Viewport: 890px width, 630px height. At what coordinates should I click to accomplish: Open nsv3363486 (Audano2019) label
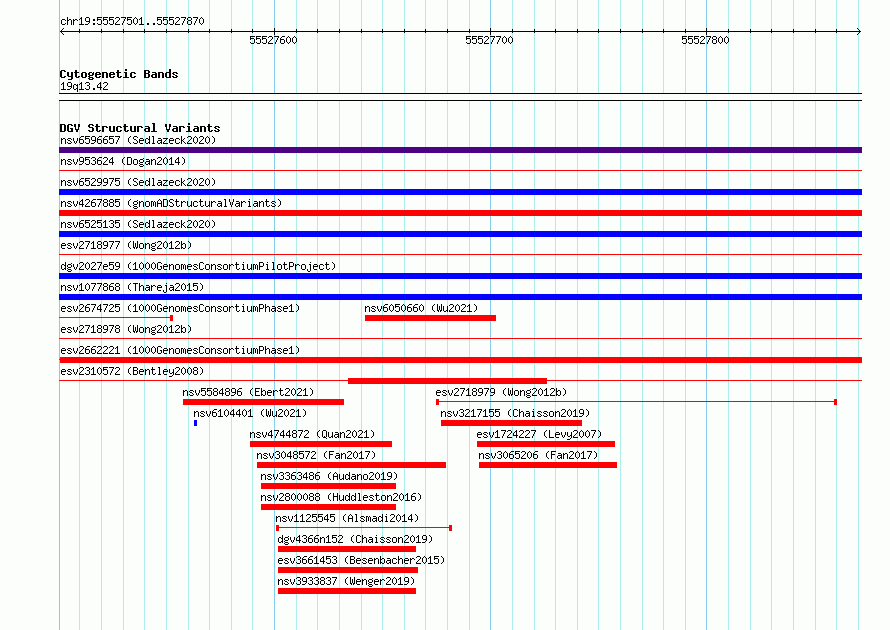(x=329, y=476)
